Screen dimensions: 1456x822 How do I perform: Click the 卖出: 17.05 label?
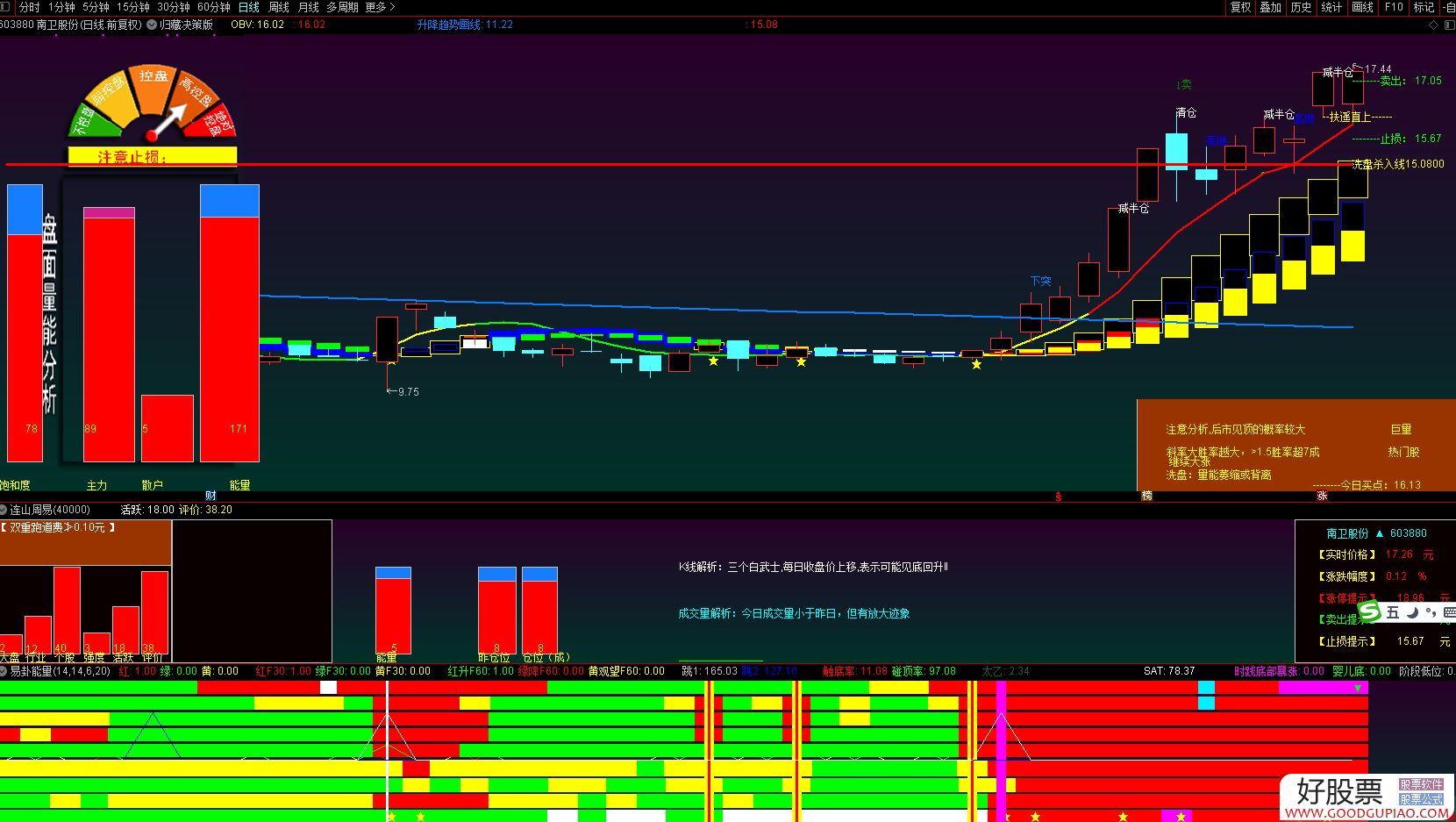(1410, 80)
